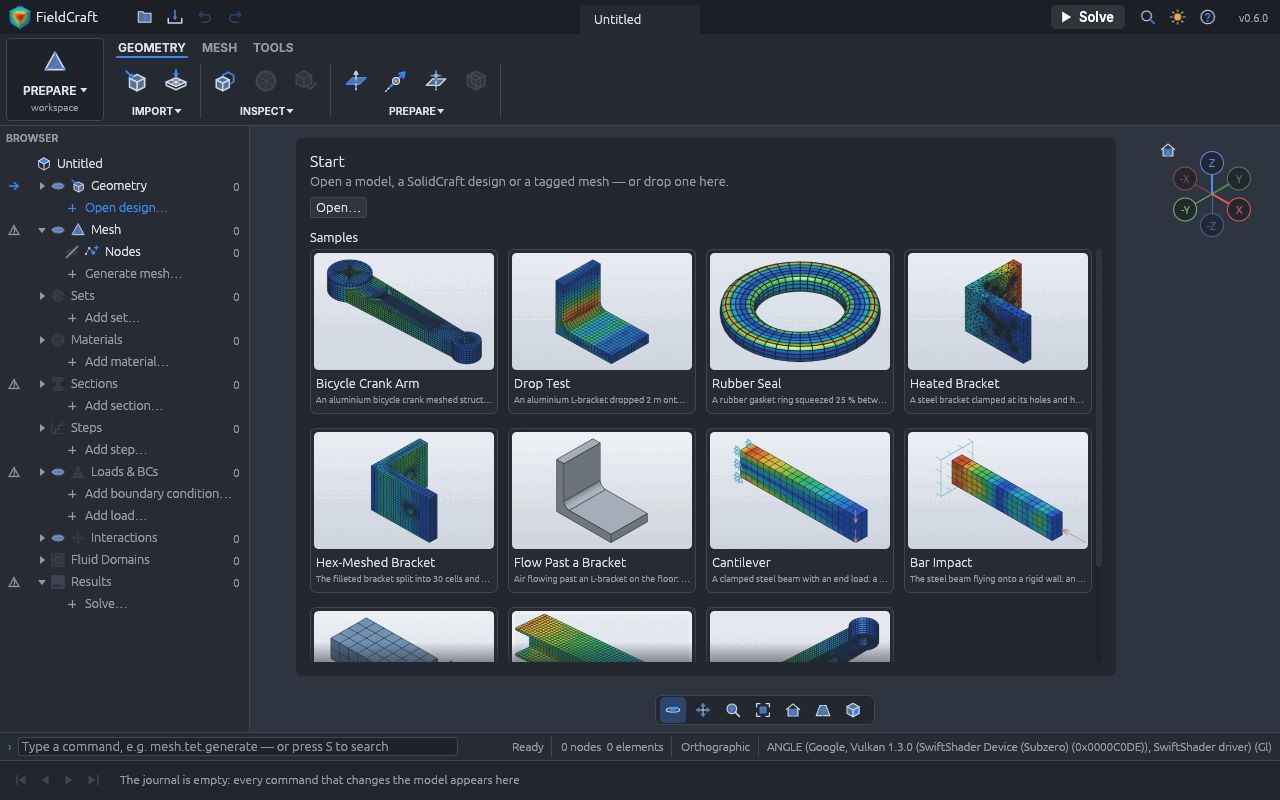Click the zoom-to-fit icon in view toolbar
1280x800 pixels.
coord(763,710)
